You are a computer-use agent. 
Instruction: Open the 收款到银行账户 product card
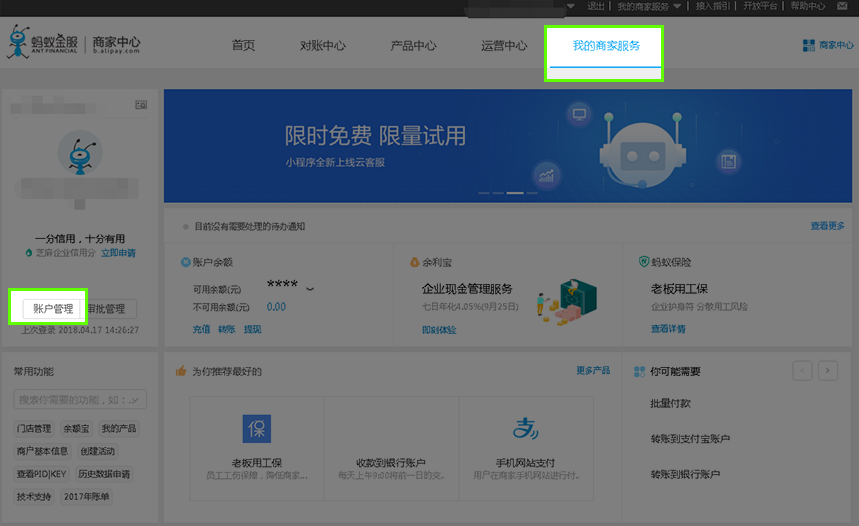(x=391, y=449)
